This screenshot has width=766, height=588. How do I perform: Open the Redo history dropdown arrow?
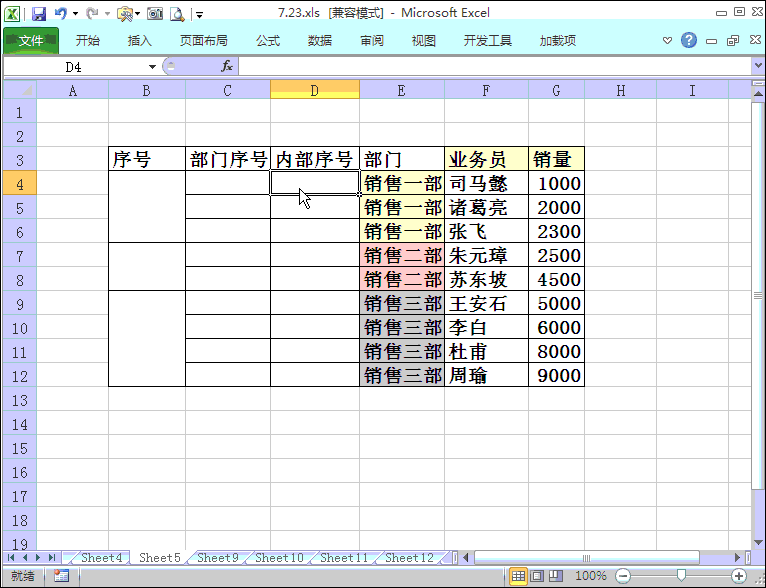tap(107, 14)
